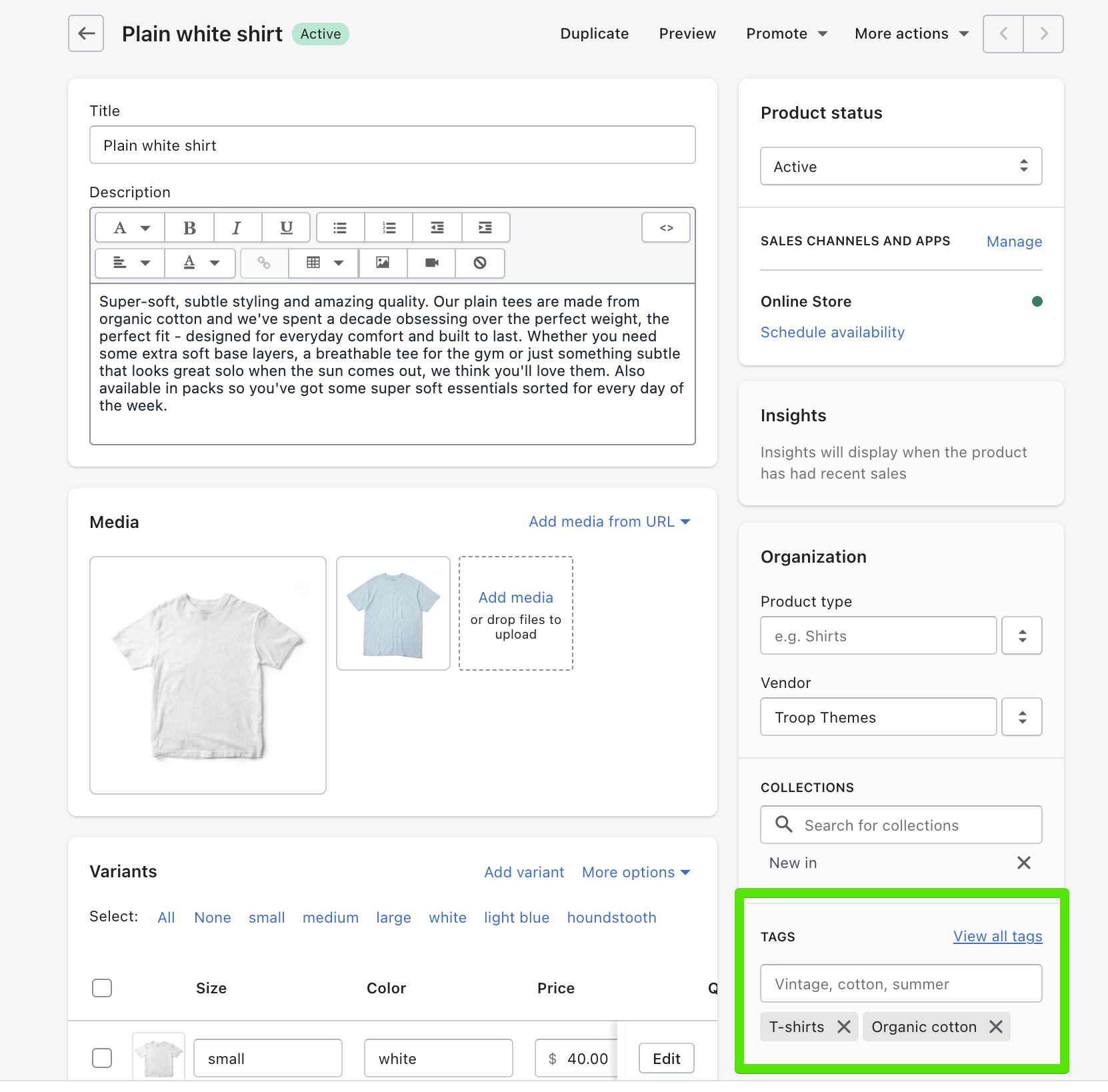Show HTML source view

pyautogui.click(x=666, y=228)
